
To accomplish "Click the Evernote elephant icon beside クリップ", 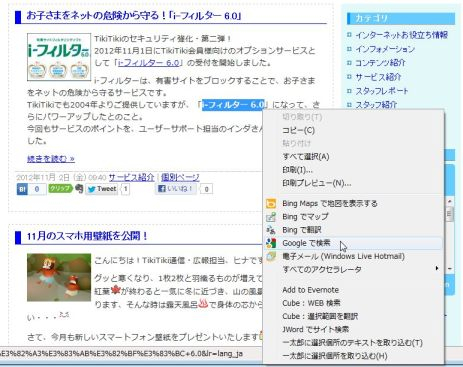I will 79,189.
